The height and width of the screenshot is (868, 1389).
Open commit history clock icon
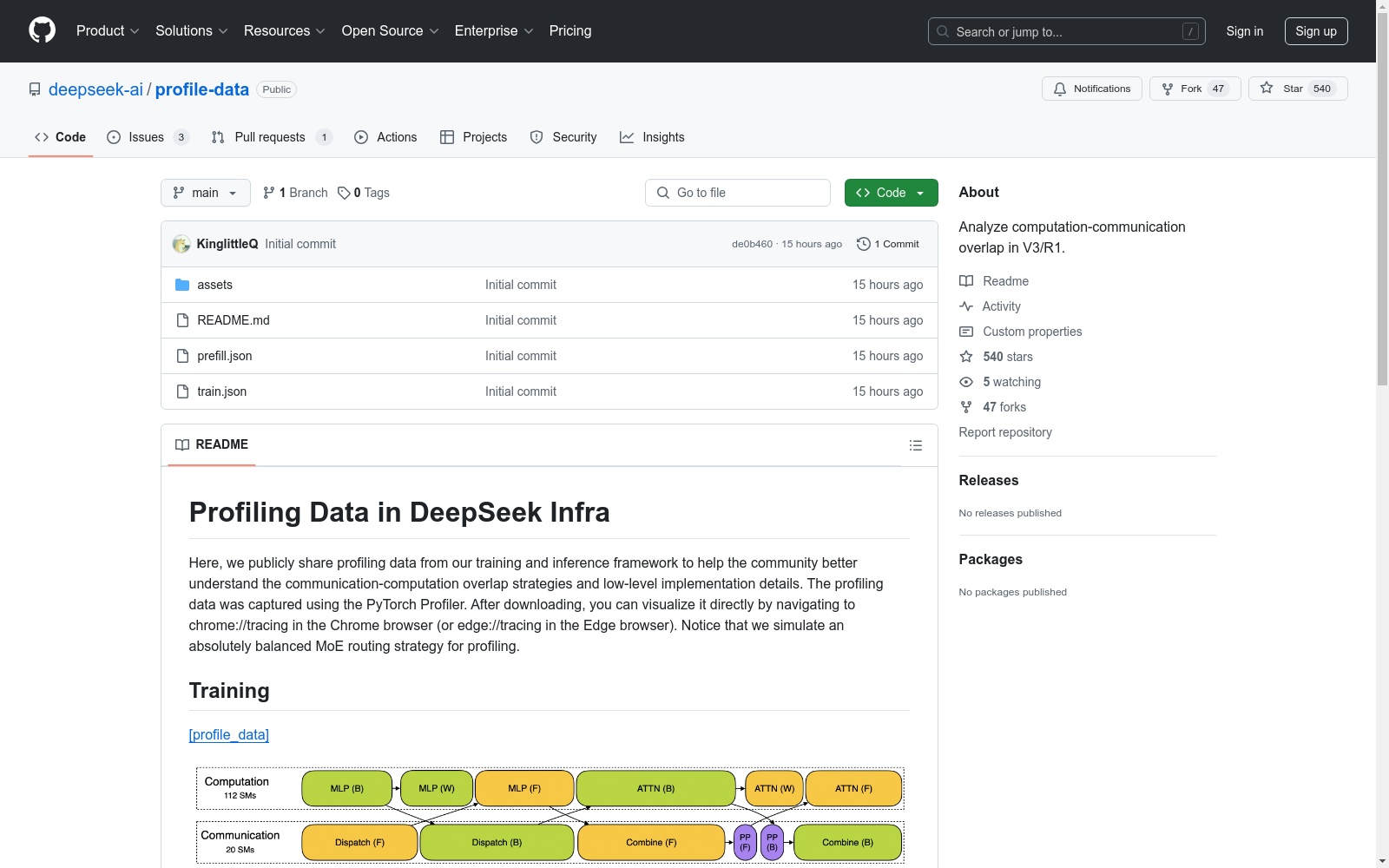pyautogui.click(x=863, y=244)
